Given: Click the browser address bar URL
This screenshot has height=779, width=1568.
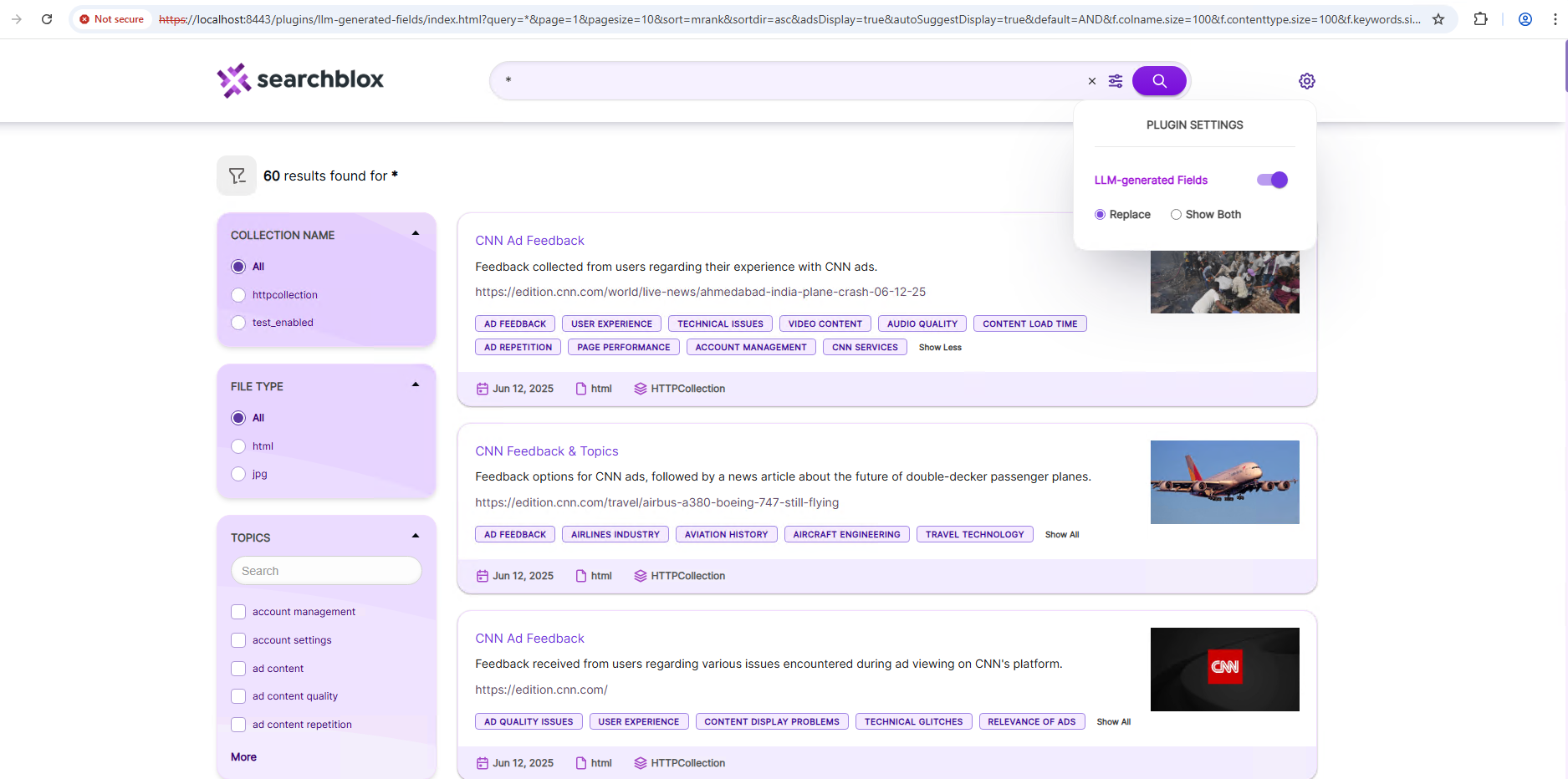Looking at the screenshot, I should tap(789, 18).
